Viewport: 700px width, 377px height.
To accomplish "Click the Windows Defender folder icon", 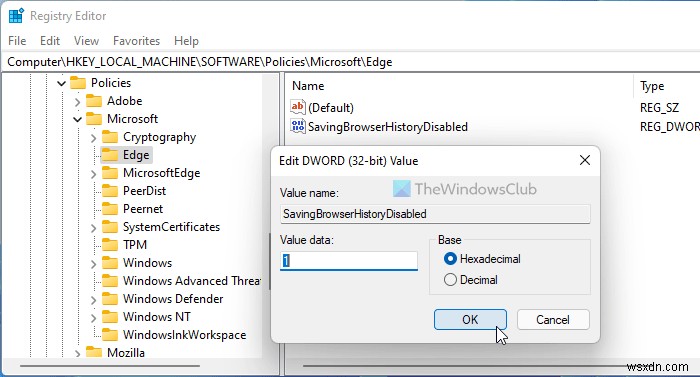I will point(110,298).
